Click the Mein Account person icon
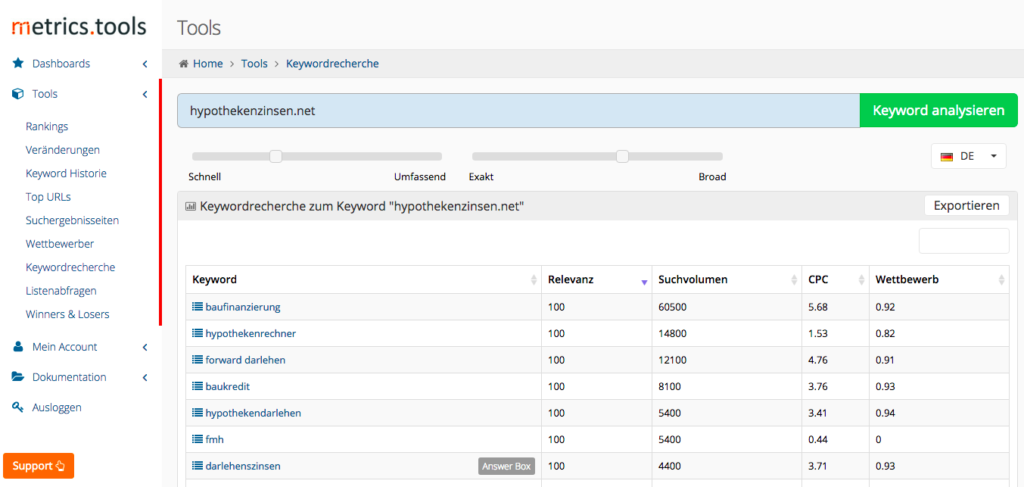 tap(18, 347)
